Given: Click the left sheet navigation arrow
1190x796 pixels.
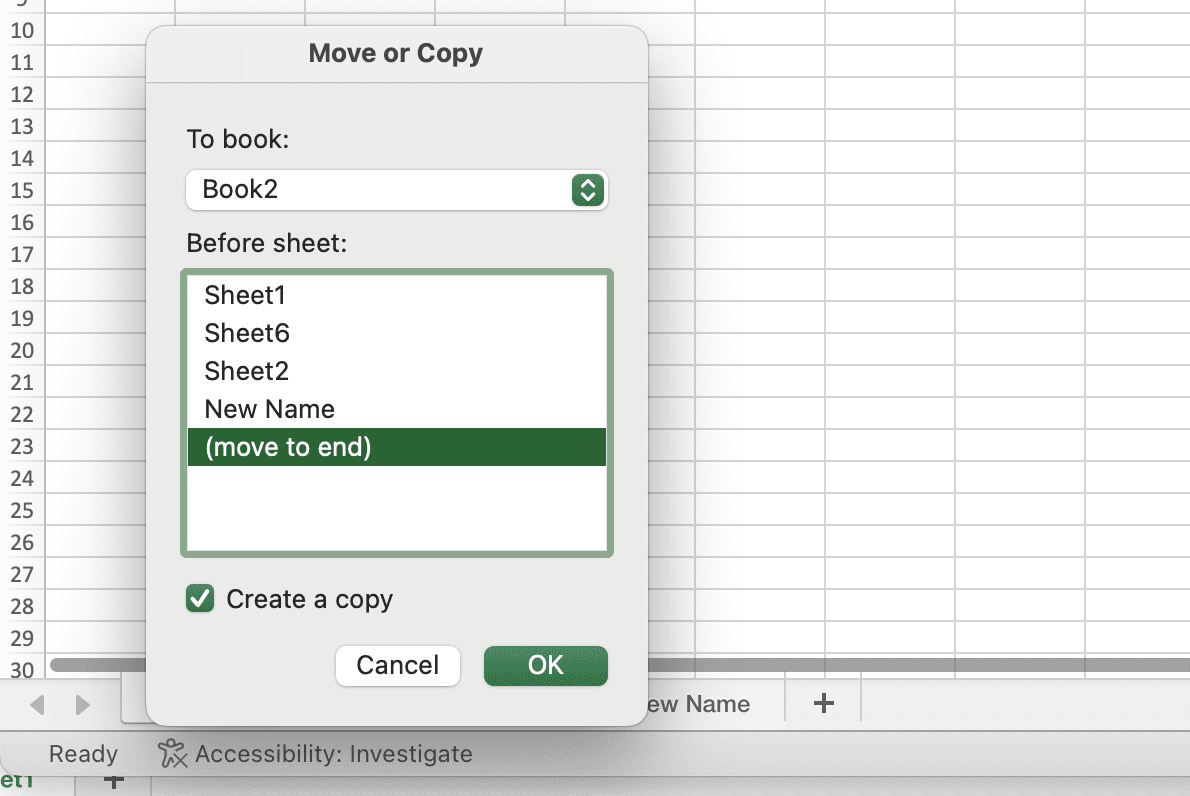Looking at the screenshot, I should pyautogui.click(x=36, y=704).
